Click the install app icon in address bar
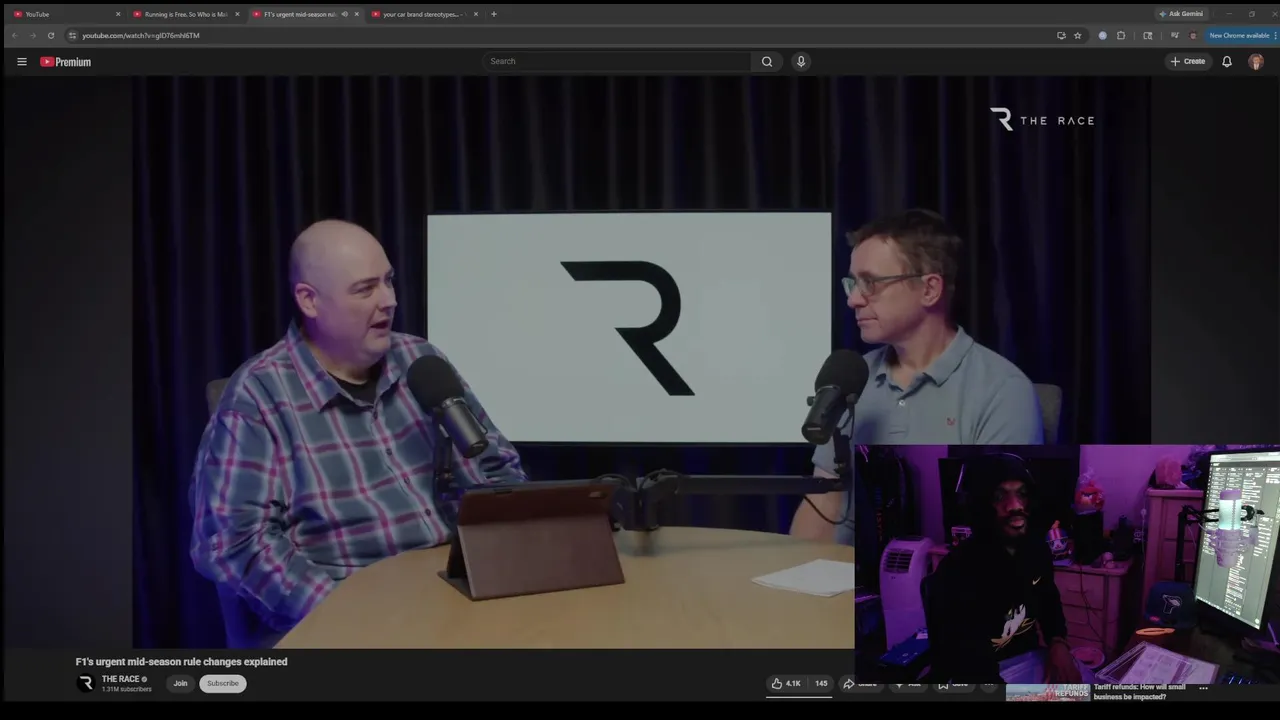Viewport: 1280px width, 720px height. coord(1061,35)
